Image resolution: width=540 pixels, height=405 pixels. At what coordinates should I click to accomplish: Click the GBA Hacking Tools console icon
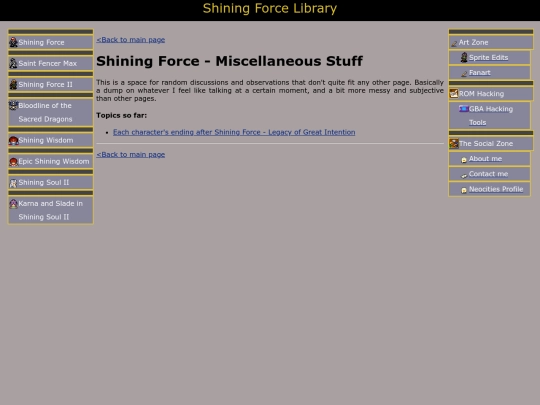463,108
